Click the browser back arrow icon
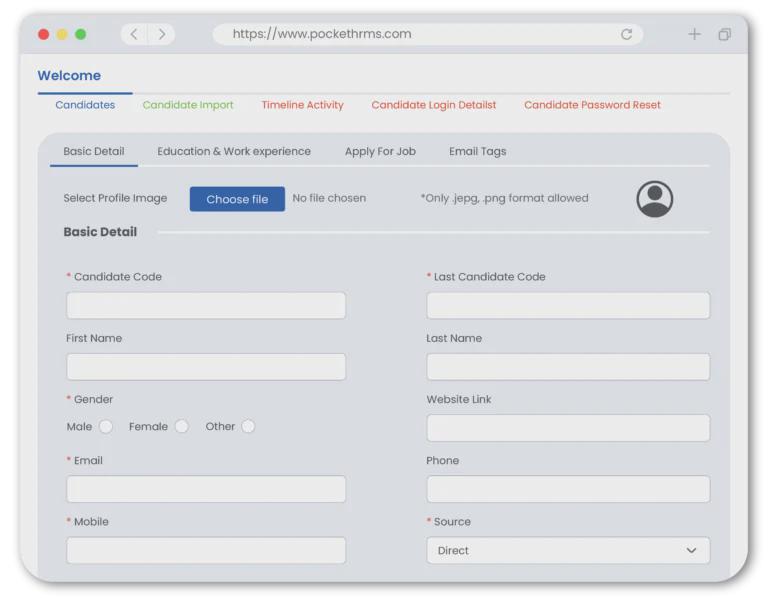This screenshot has width=768, height=598. [134, 34]
